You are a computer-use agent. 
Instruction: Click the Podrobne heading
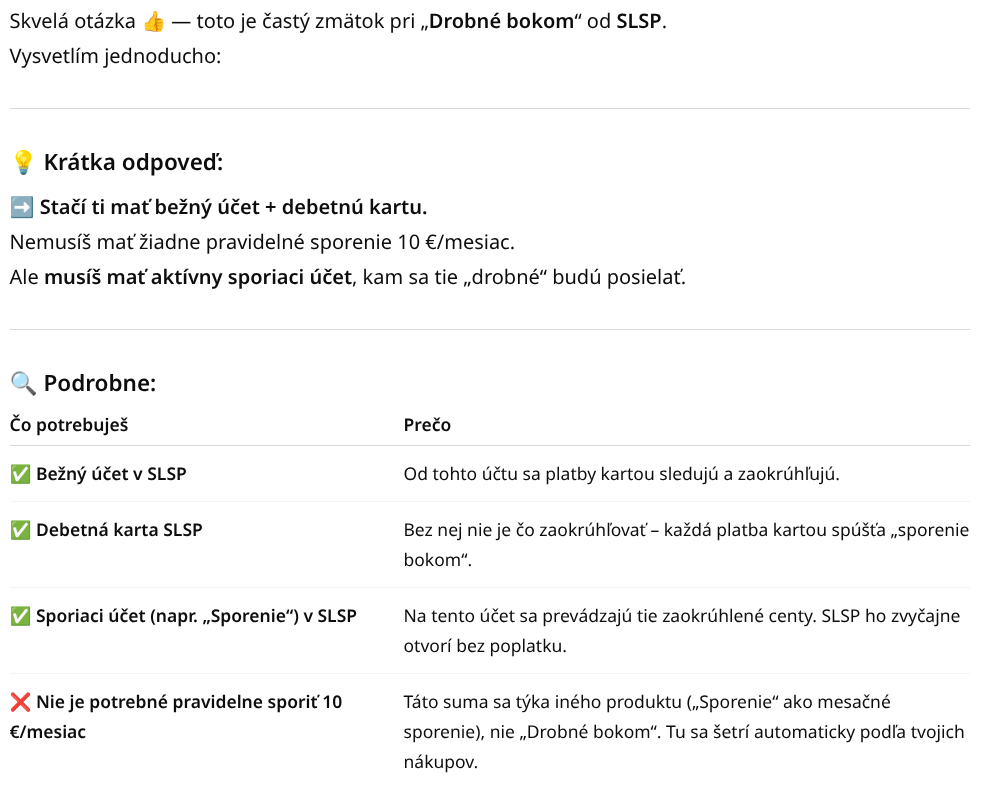100,383
